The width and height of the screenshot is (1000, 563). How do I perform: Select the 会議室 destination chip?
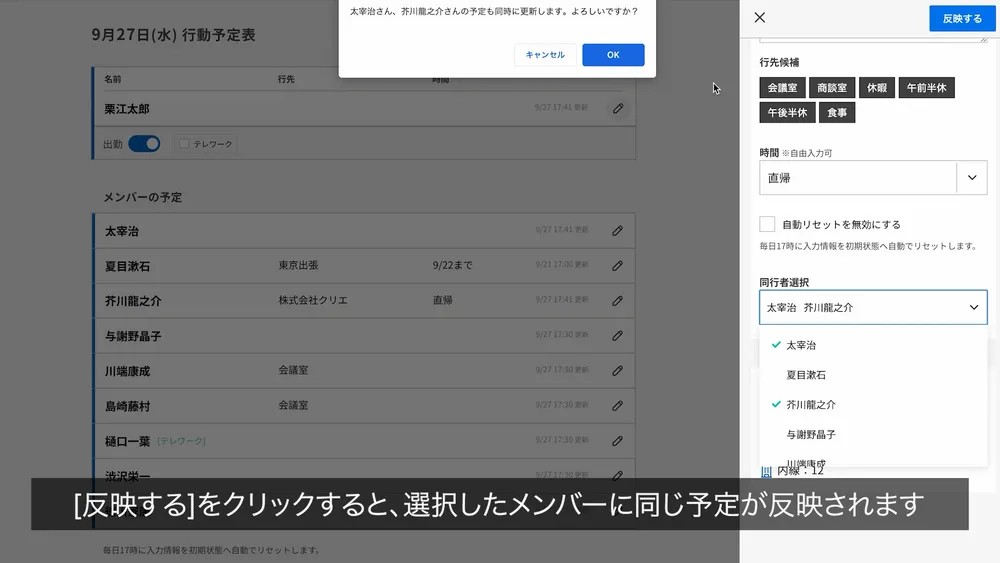(x=781, y=88)
